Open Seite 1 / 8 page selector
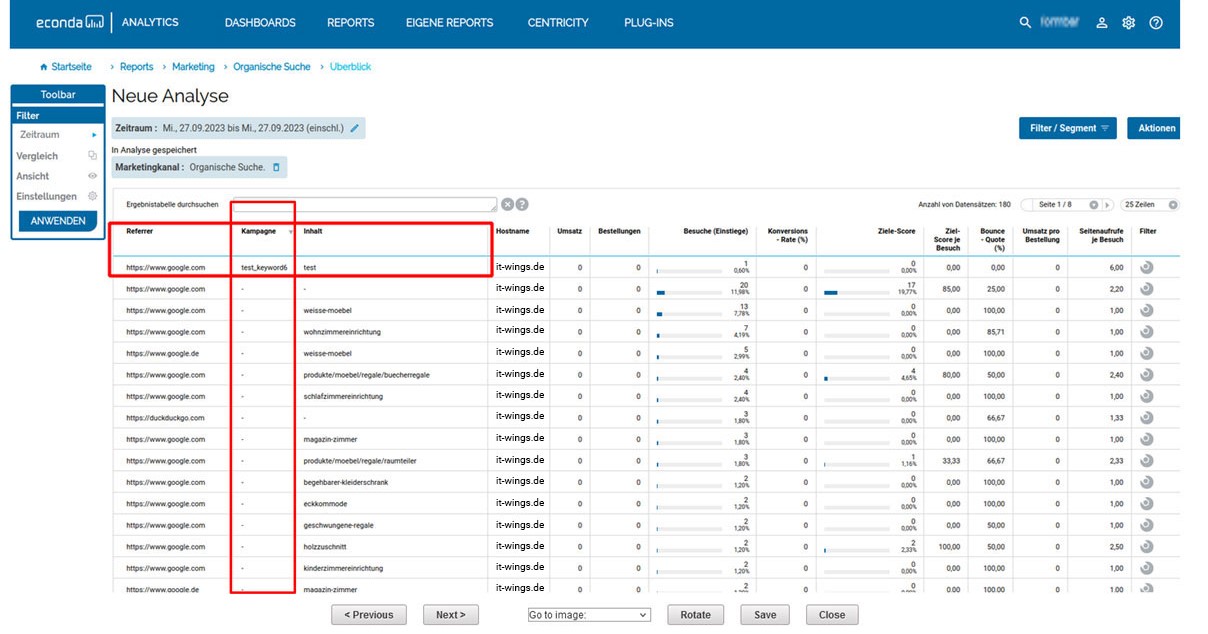The height and width of the screenshot is (634, 1208). 1059,205
